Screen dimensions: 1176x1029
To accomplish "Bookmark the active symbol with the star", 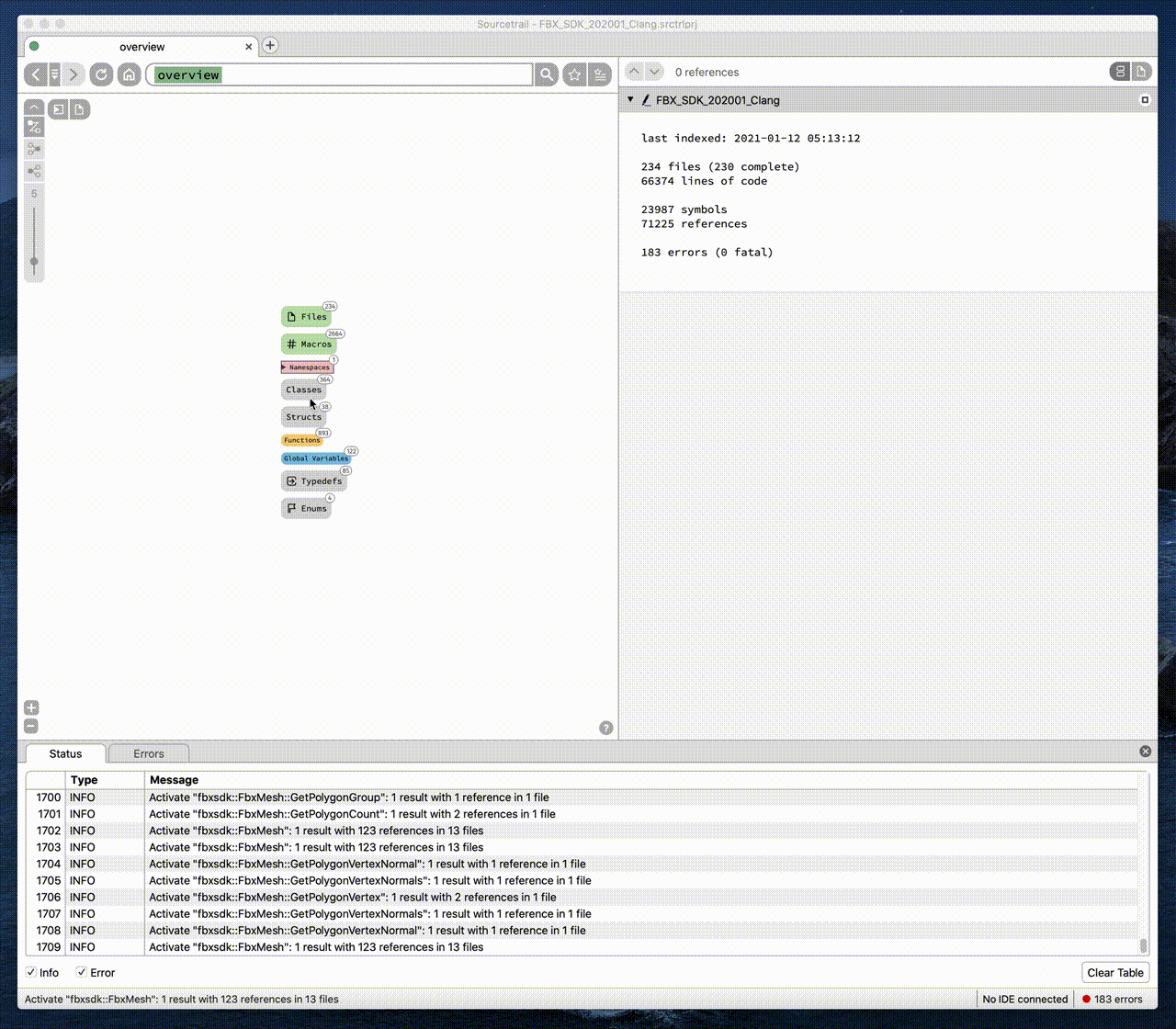I will coord(575,74).
